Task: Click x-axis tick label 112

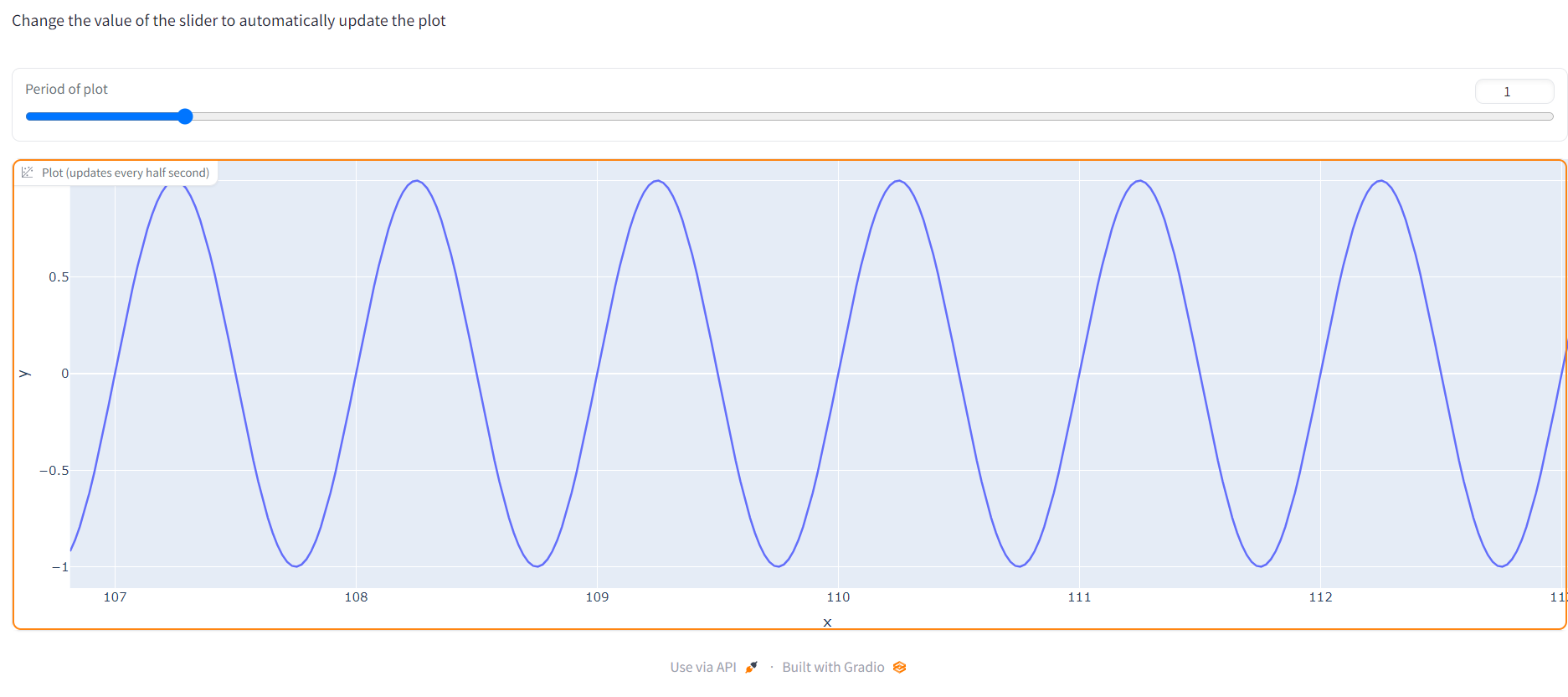Action: click(1320, 596)
